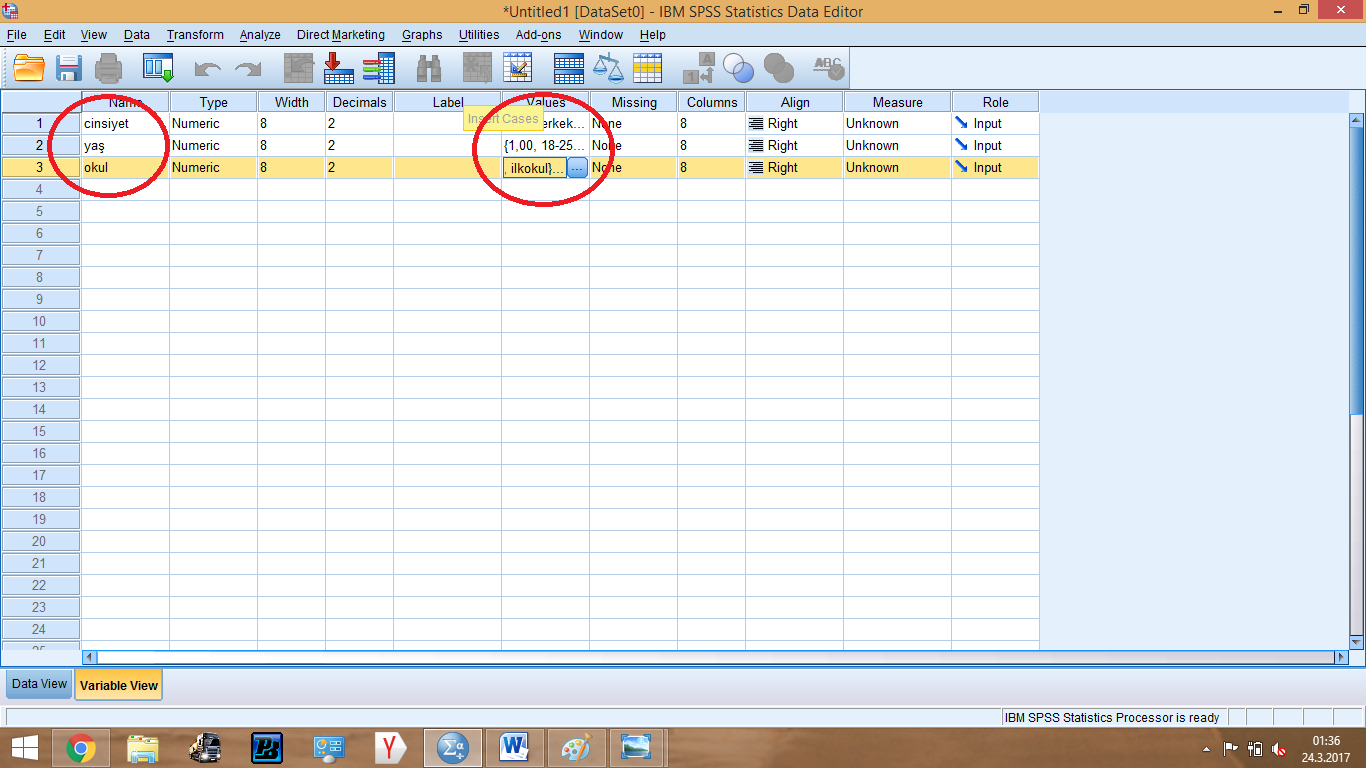Open the Transform menu
Image resolution: width=1366 pixels, height=768 pixels.
[196, 35]
